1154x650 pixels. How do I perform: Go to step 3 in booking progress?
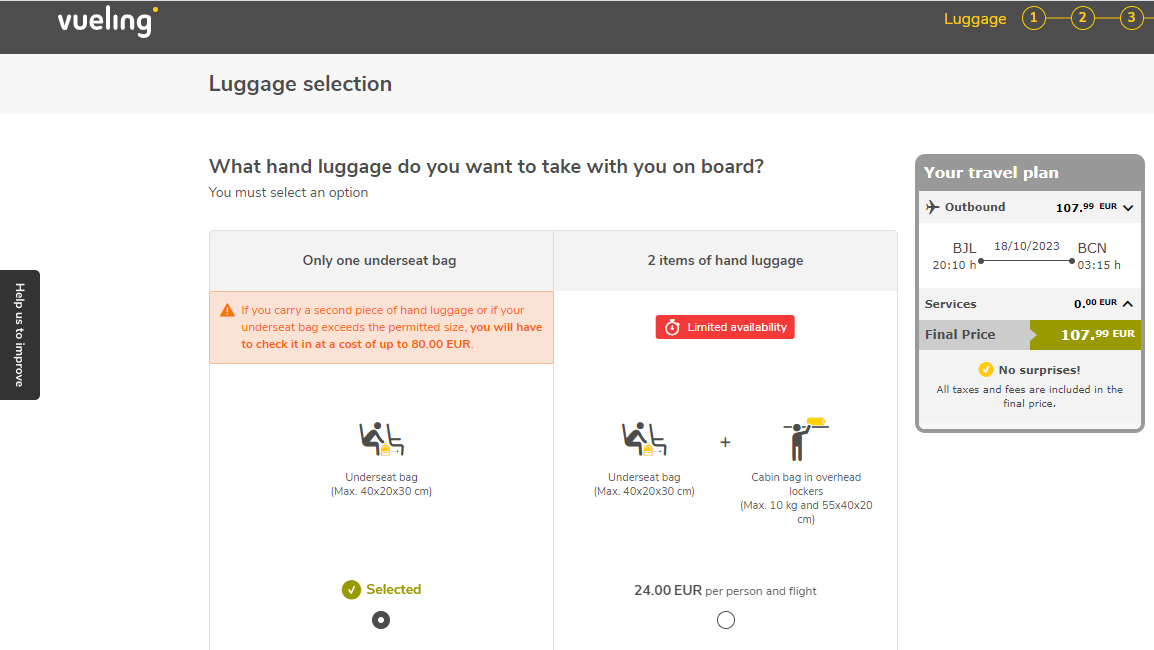1131,18
